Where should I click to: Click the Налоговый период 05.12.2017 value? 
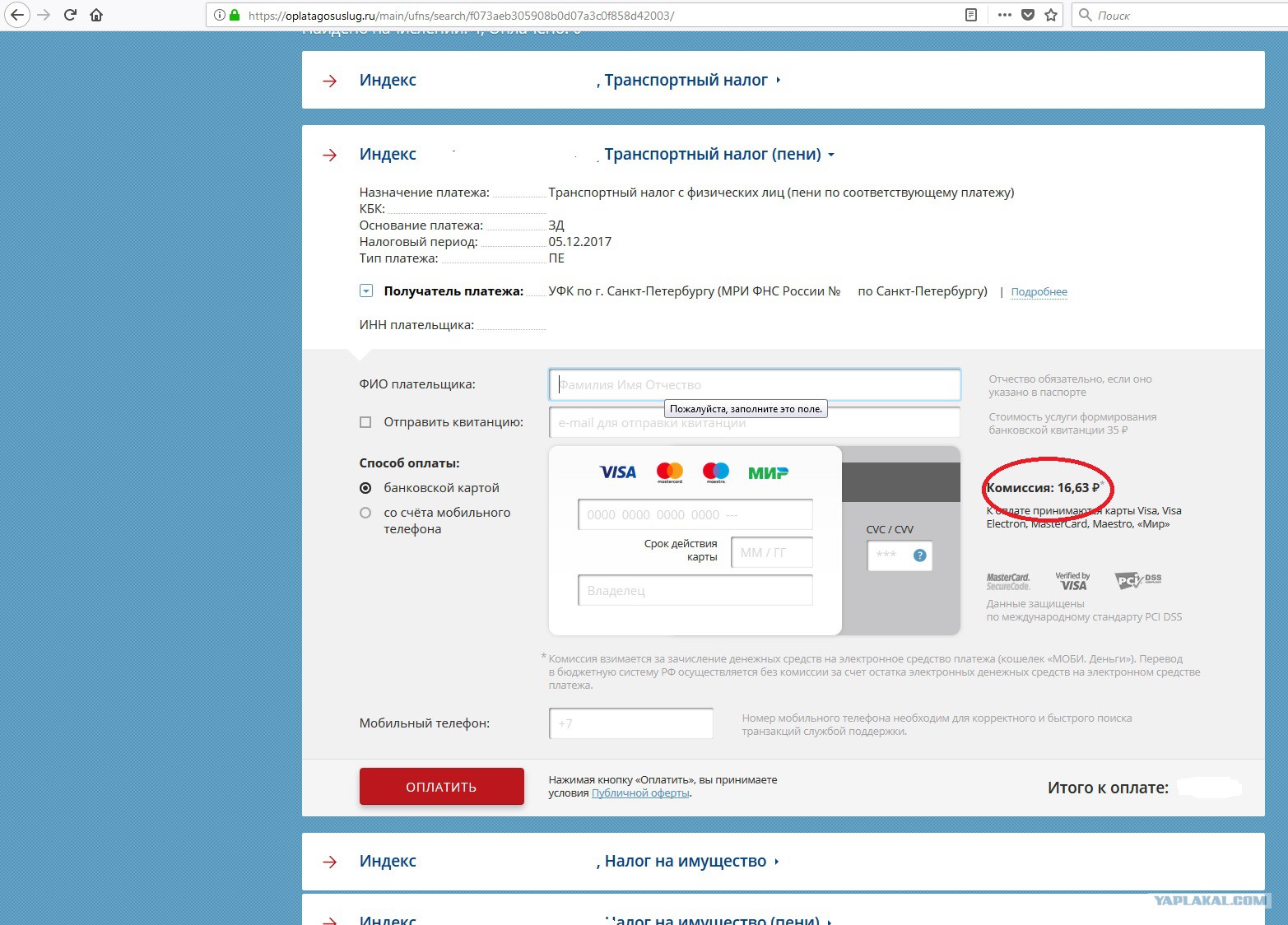pyautogui.click(x=580, y=242)
